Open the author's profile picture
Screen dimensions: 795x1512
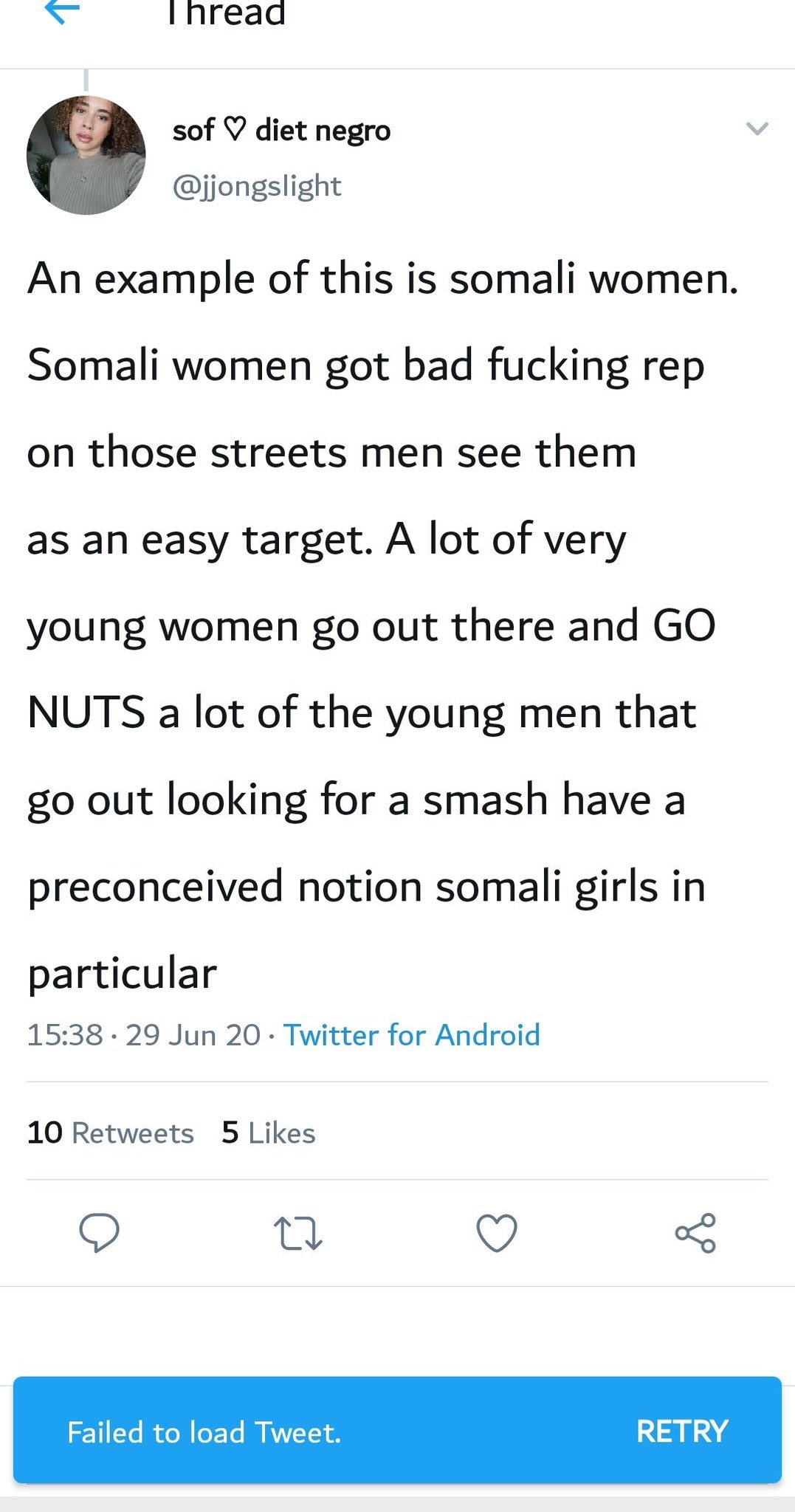coord(86,155)
